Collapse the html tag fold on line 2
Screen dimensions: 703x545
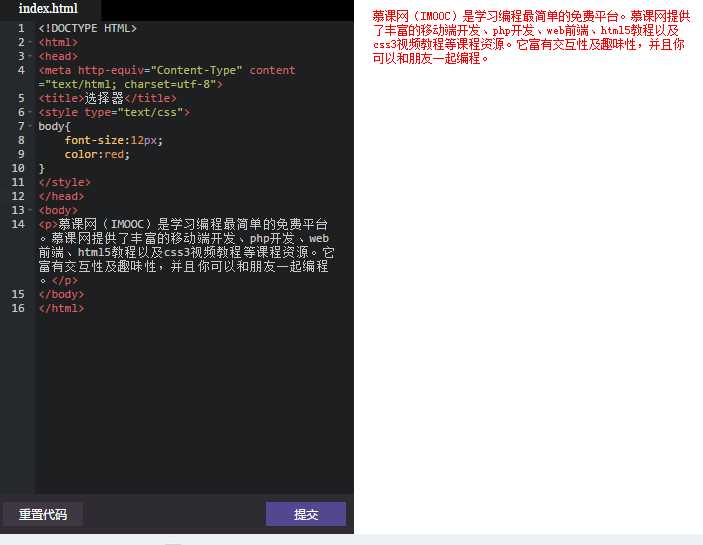coord(30,43)
